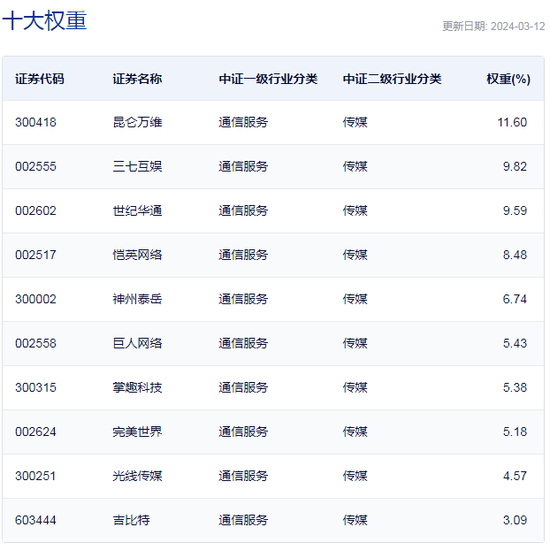Click 传媒 in the 神州泰岳 row

pyautogui.click(x=355, y=299)
